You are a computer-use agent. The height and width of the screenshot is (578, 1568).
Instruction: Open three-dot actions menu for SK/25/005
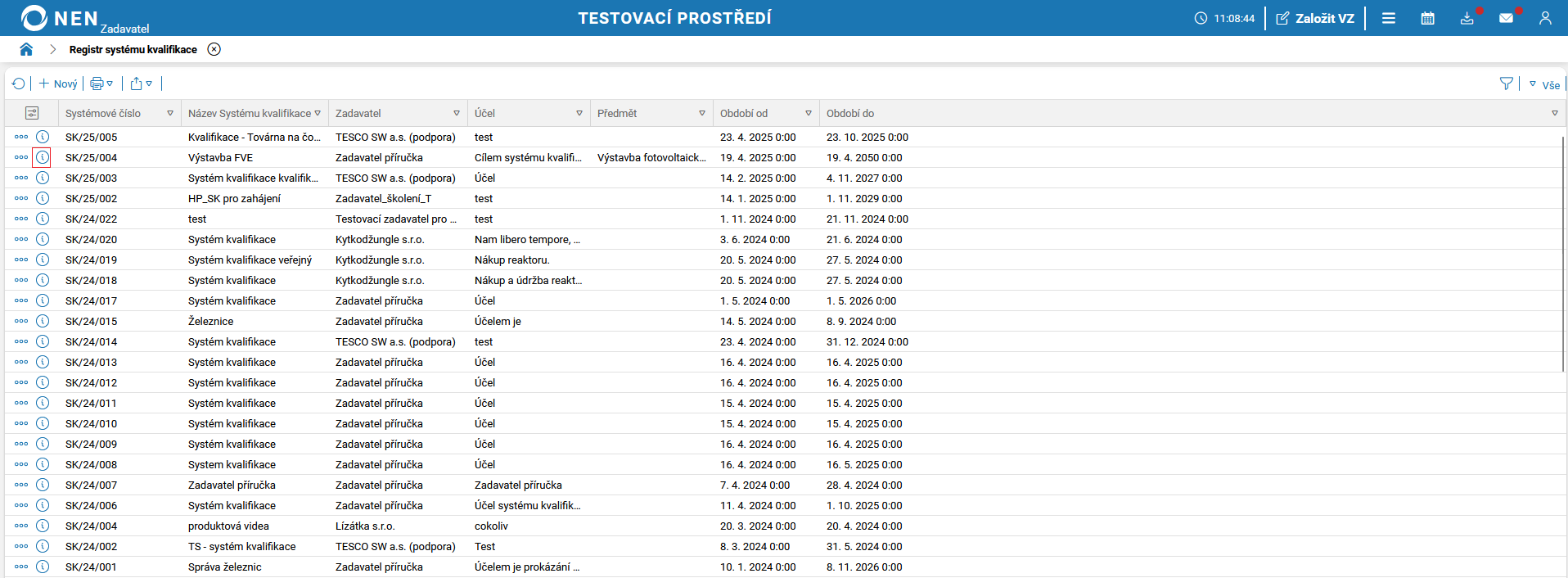click(21, 137)
